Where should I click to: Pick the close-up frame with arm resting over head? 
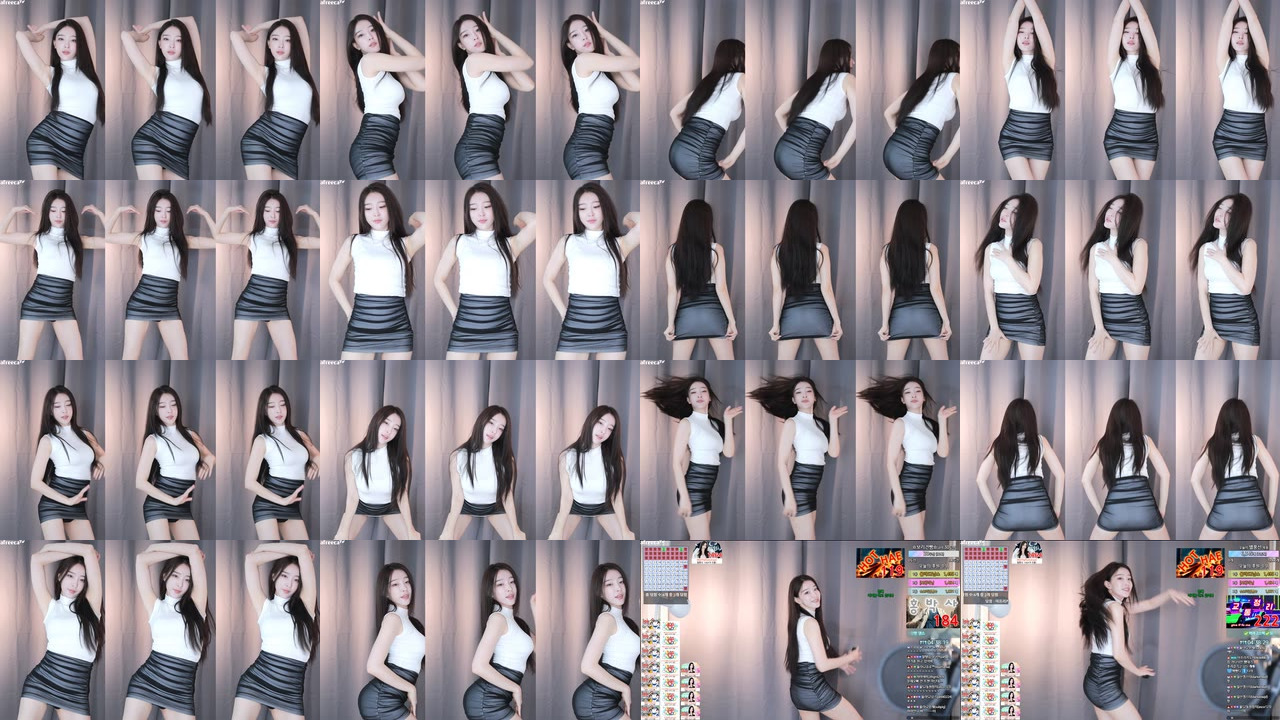(x=160, y=630)
